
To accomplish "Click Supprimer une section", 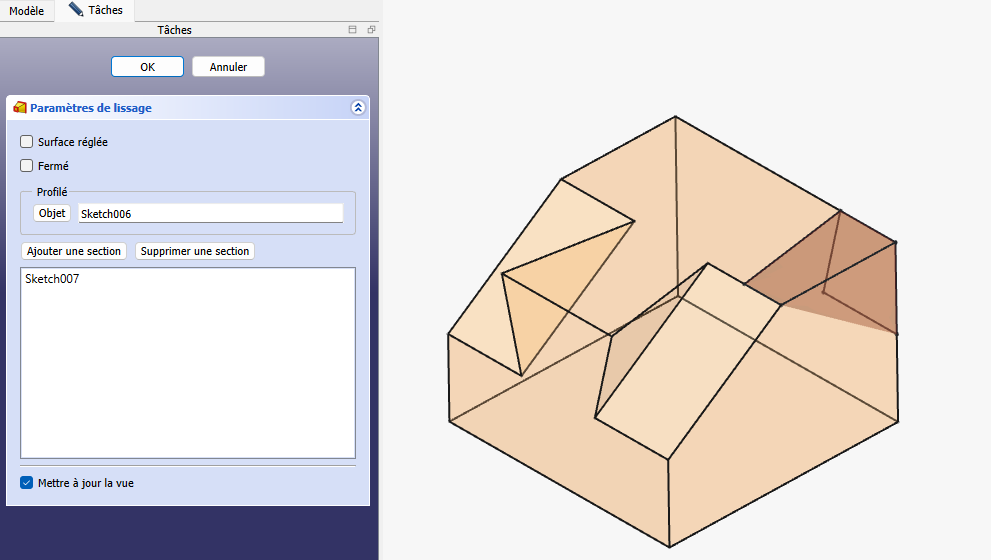I will (195, 251).
